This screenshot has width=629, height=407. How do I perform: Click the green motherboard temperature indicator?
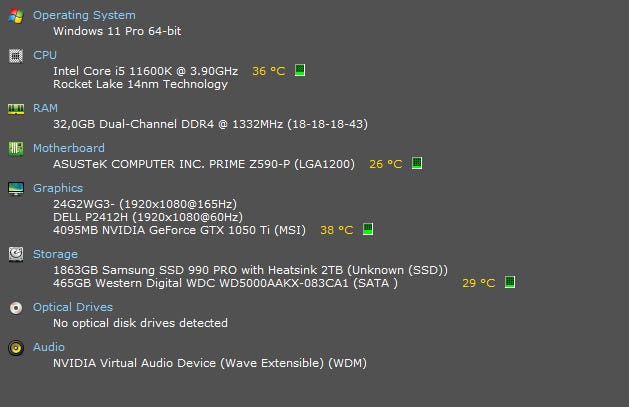pyautogui.click(x=417, y=164)
